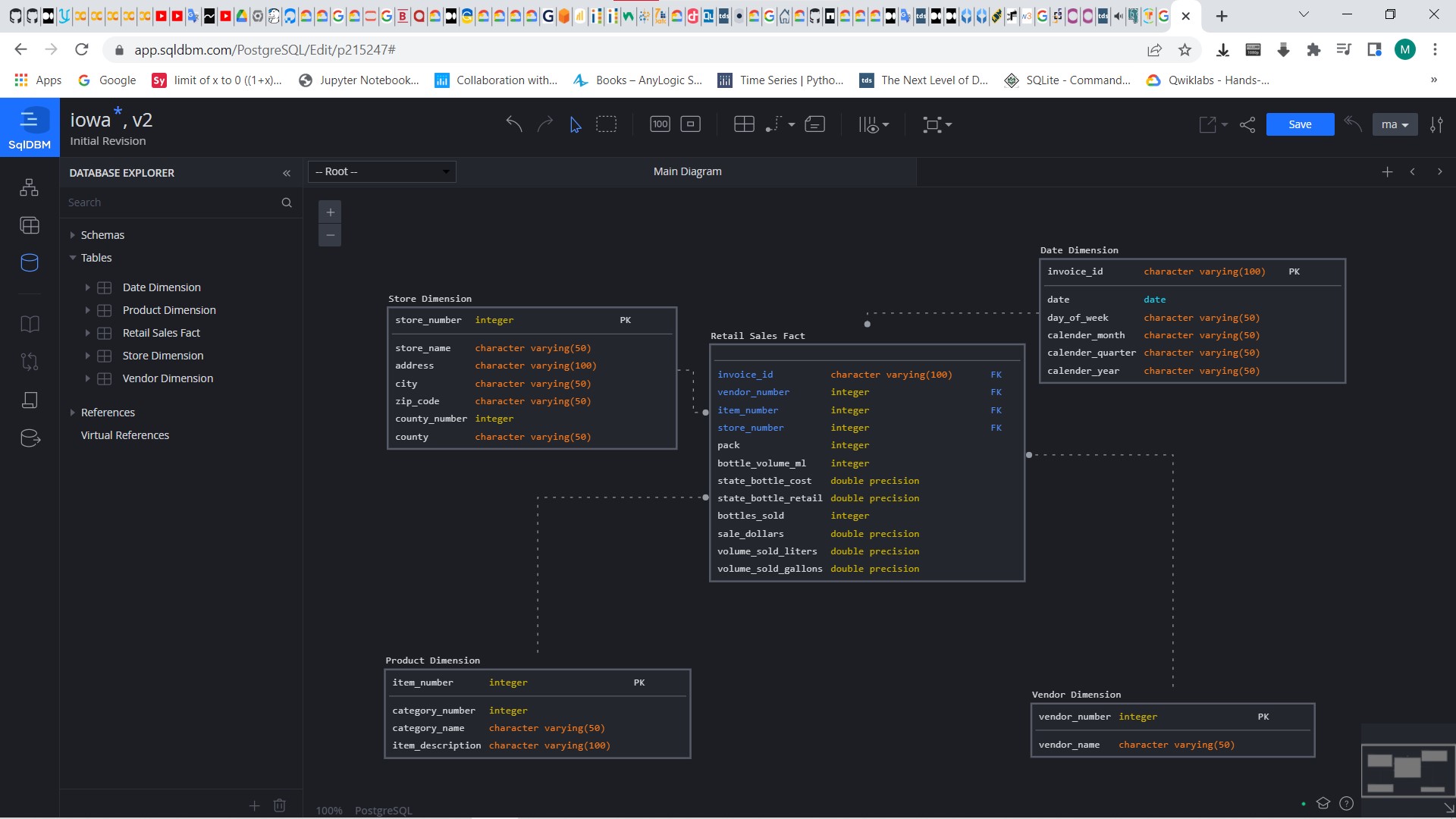The image size is (1456, 819).
Task: Collapse the Tables section in explorer
Action: tap(73, 258)
